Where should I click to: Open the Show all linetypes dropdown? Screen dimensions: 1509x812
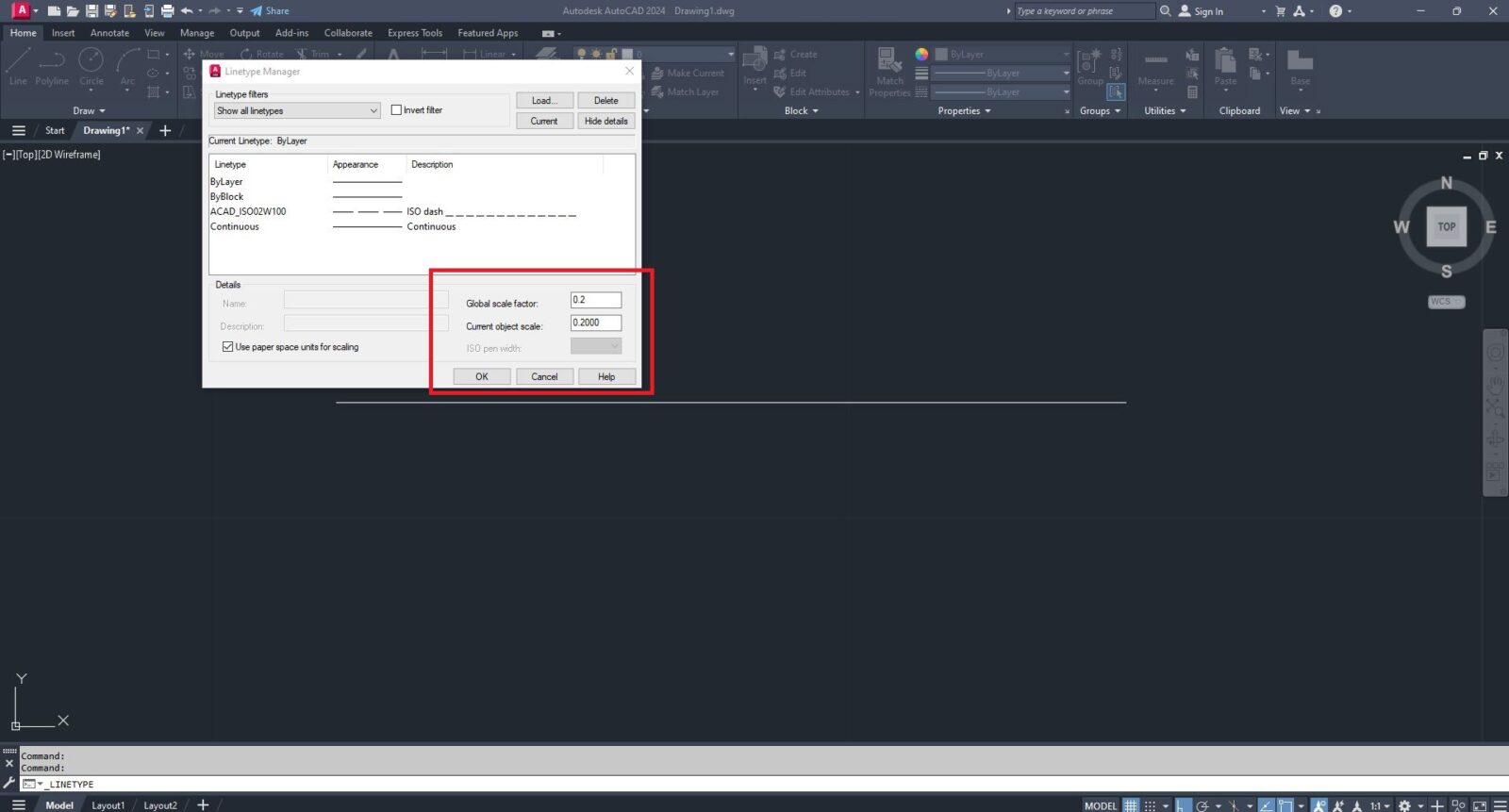coord(297,111)
